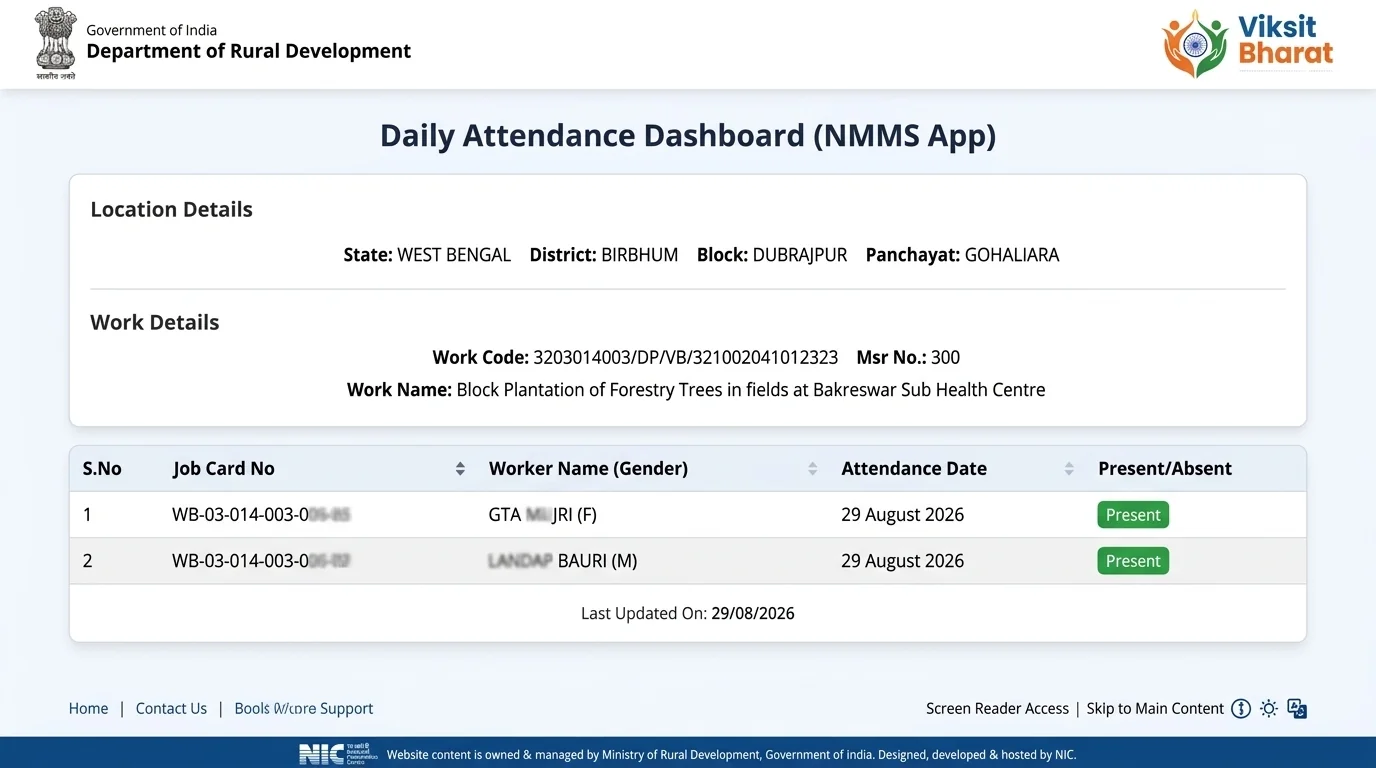Open the accessibility icon beside Skip to Main Content
Screen dimensions: 1376x768
pyautogui.click(x=1241, y=709)
